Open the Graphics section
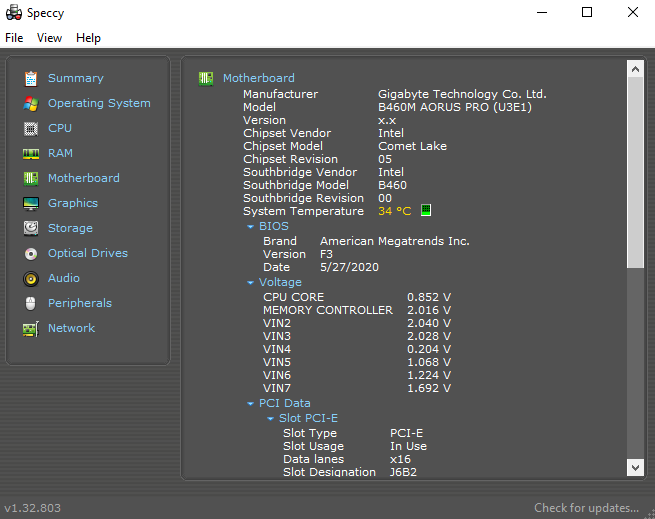Viewport: 655px width, 519px height. coord(73,204)
